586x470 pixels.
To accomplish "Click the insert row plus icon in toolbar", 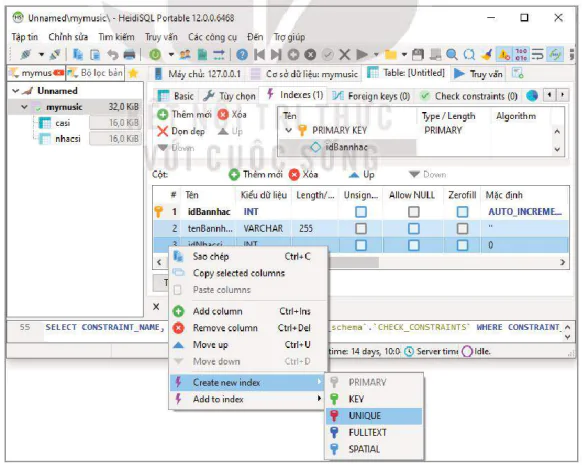I will click(293, 55).
